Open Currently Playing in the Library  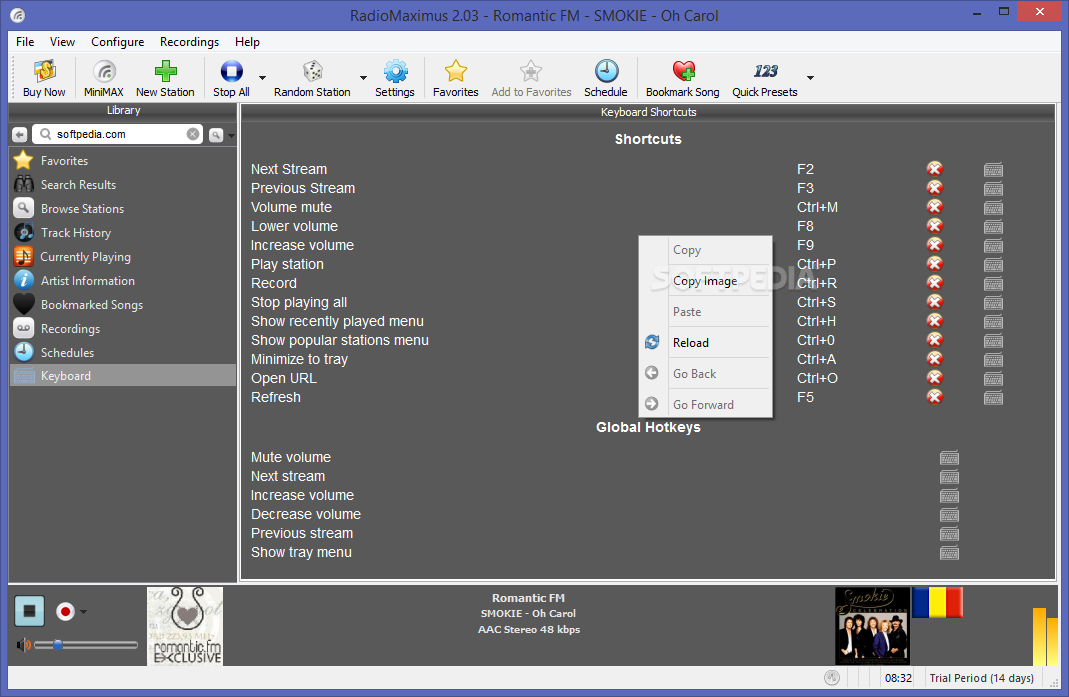[x=123, y=256]
